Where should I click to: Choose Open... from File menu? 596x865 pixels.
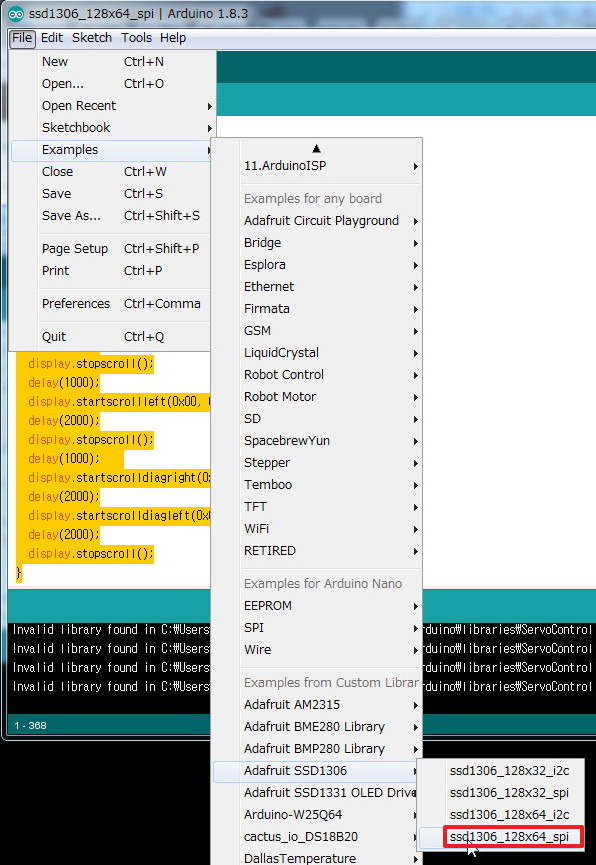[x=113, y=84]
